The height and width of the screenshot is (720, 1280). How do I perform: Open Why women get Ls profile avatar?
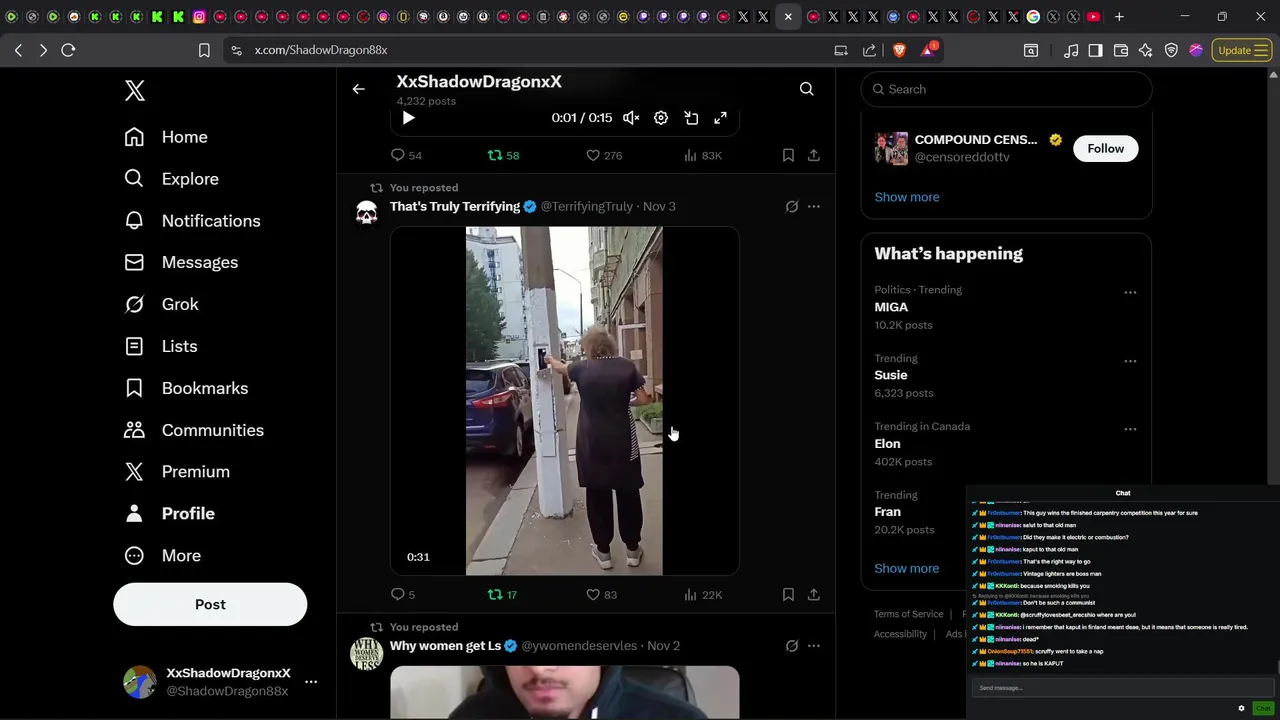(367, 653)
